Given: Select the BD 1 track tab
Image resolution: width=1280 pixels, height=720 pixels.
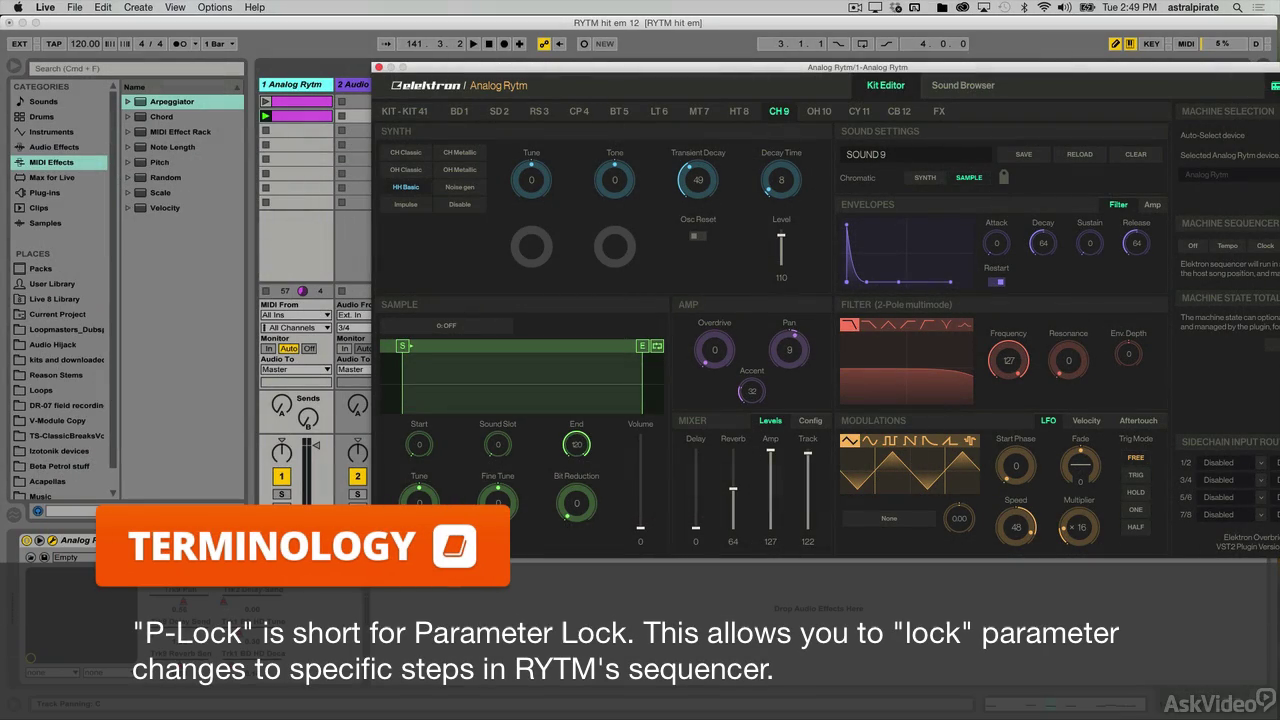Looking at the screenshot, I should point(459,111).
